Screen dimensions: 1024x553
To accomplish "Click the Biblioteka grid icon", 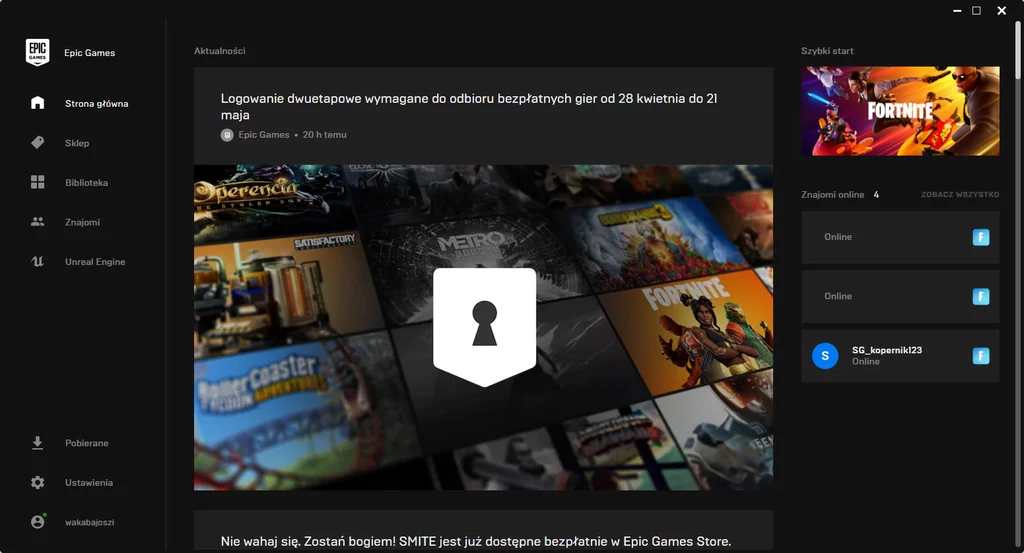I will [x=37, y=182].
